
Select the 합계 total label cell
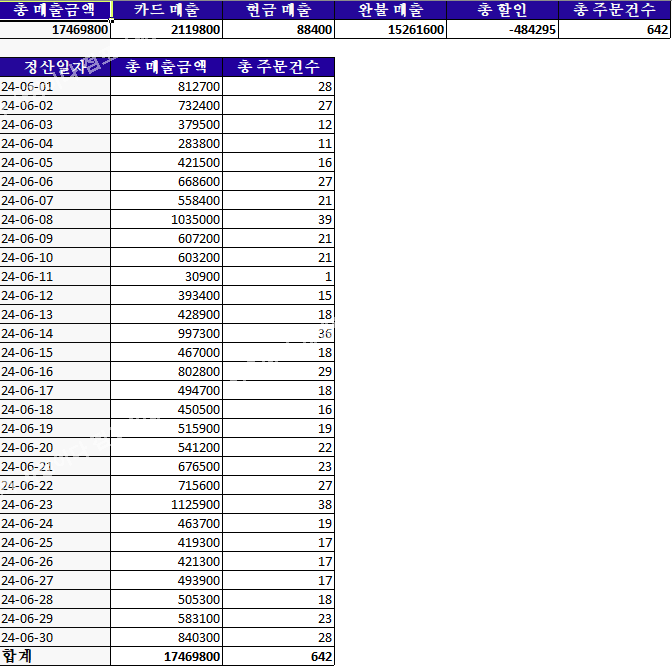coord(55,656)
